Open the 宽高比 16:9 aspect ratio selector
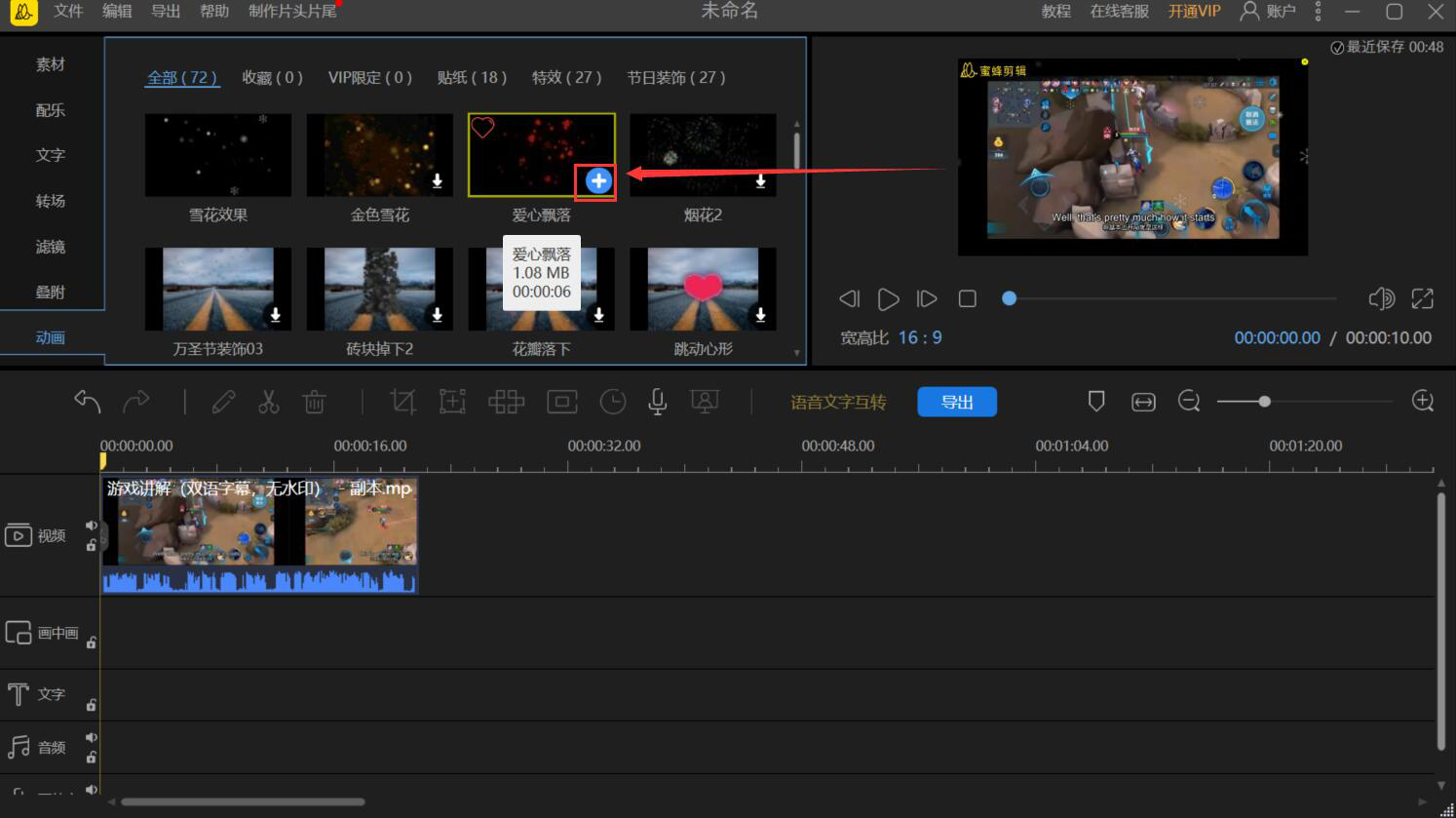 click(919, 338)
